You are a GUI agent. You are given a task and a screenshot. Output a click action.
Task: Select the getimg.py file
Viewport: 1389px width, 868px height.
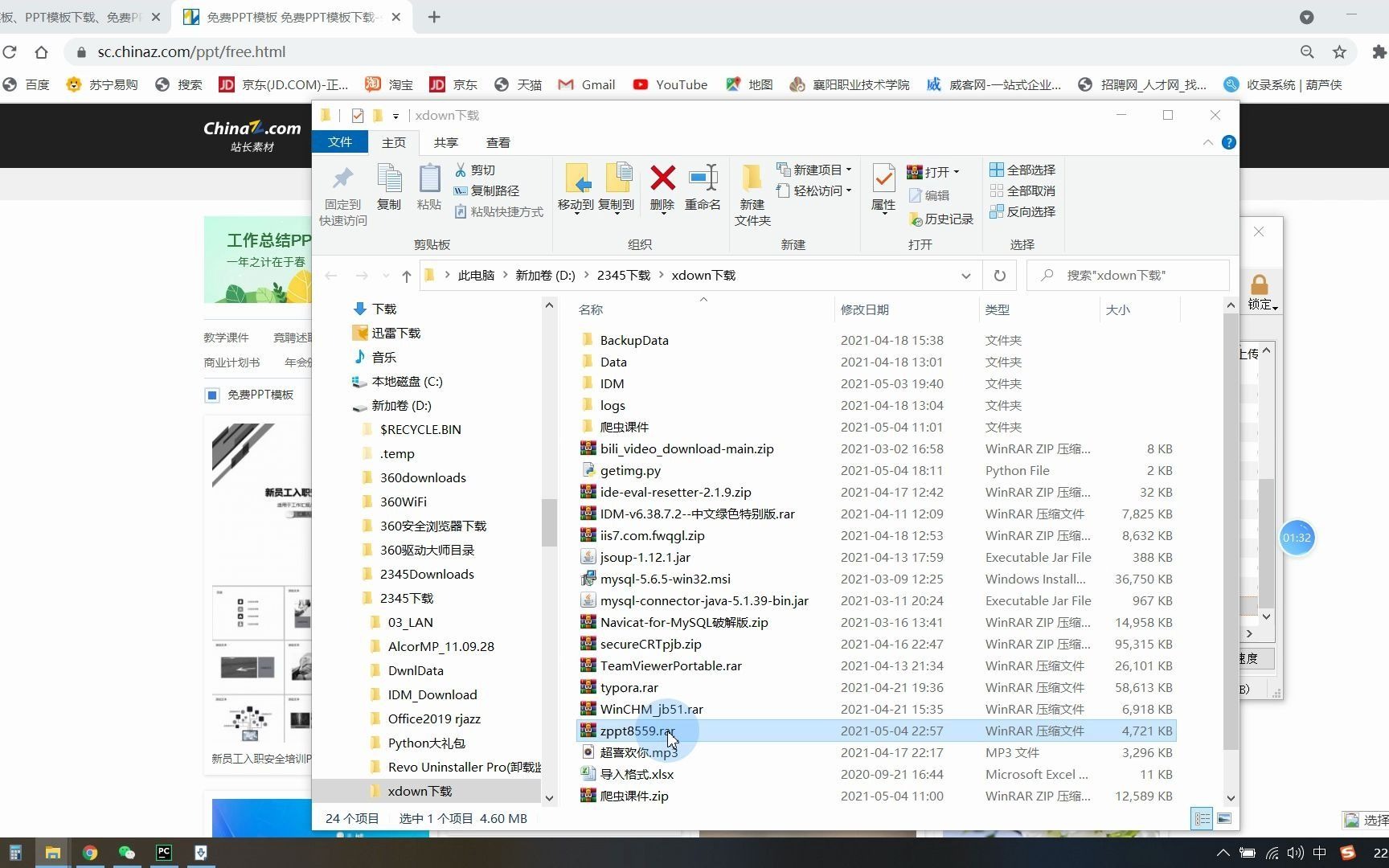tap(631, 471)
